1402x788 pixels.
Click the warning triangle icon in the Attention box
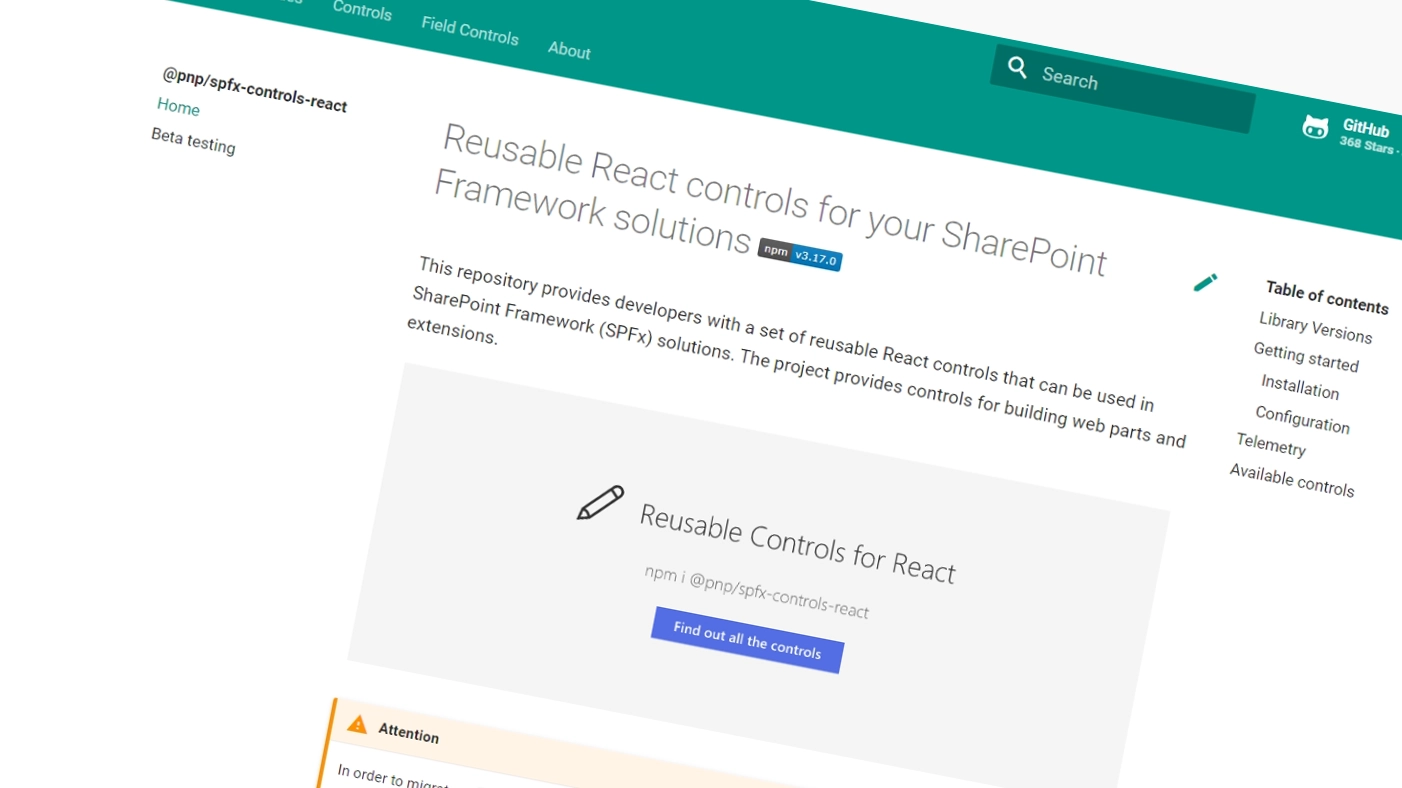tap(357, 724)
